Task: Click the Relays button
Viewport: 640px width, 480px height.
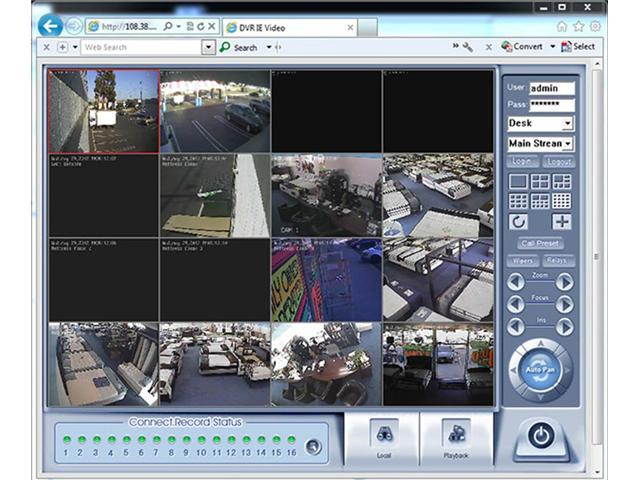Action: (x=557, y=260)
